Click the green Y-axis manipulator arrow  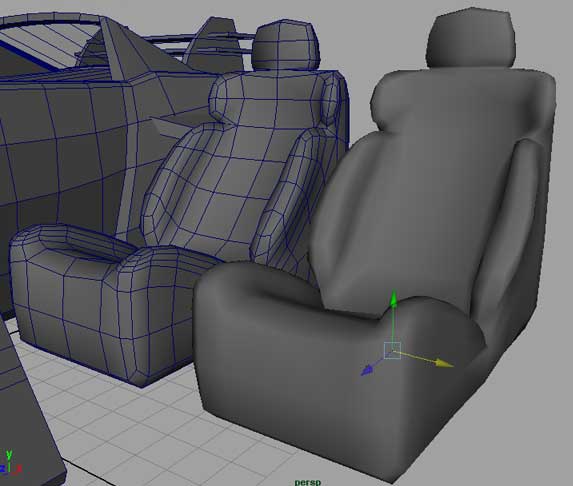[x=393, y=299]
